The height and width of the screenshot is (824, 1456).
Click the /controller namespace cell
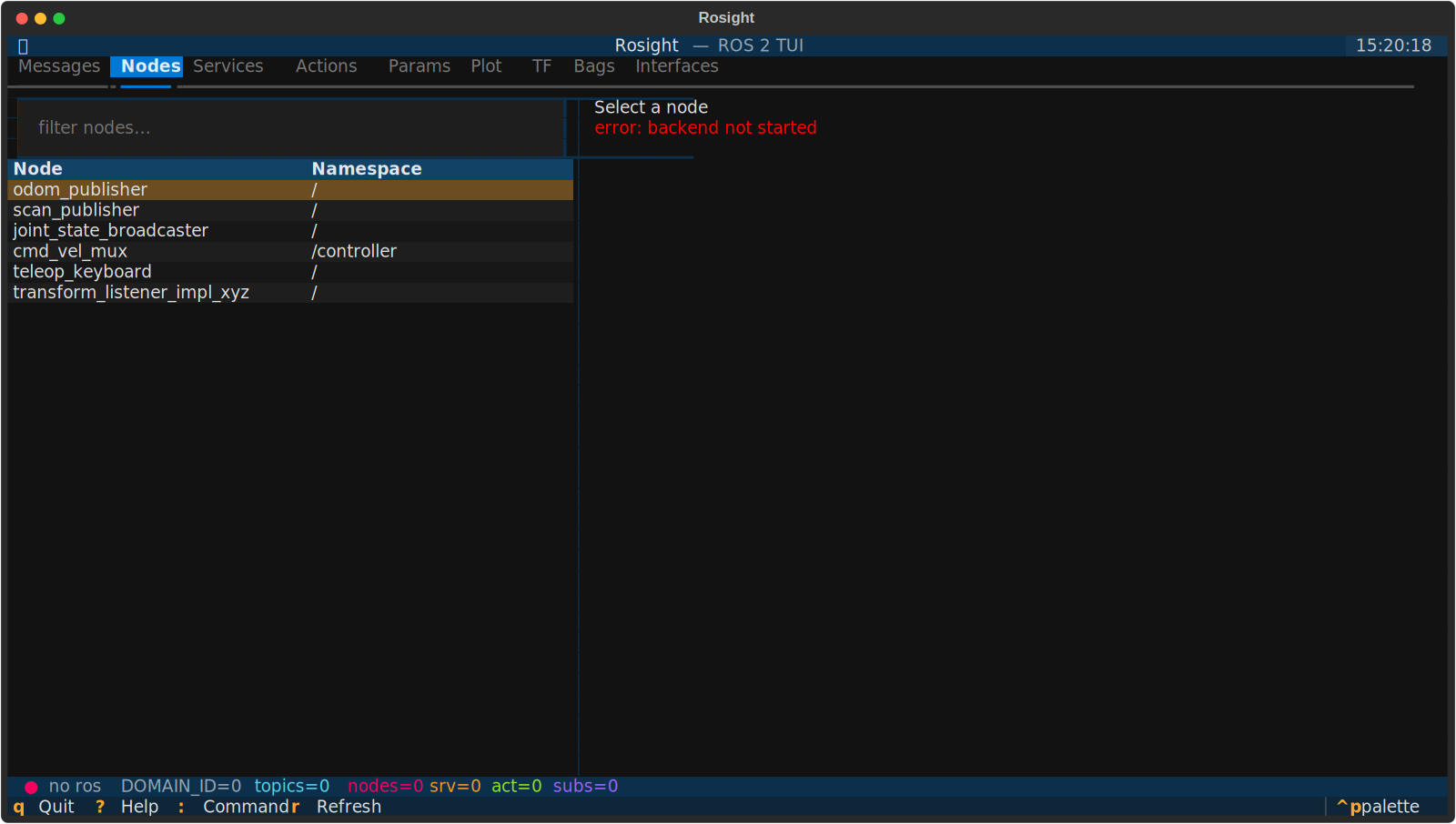354,251
